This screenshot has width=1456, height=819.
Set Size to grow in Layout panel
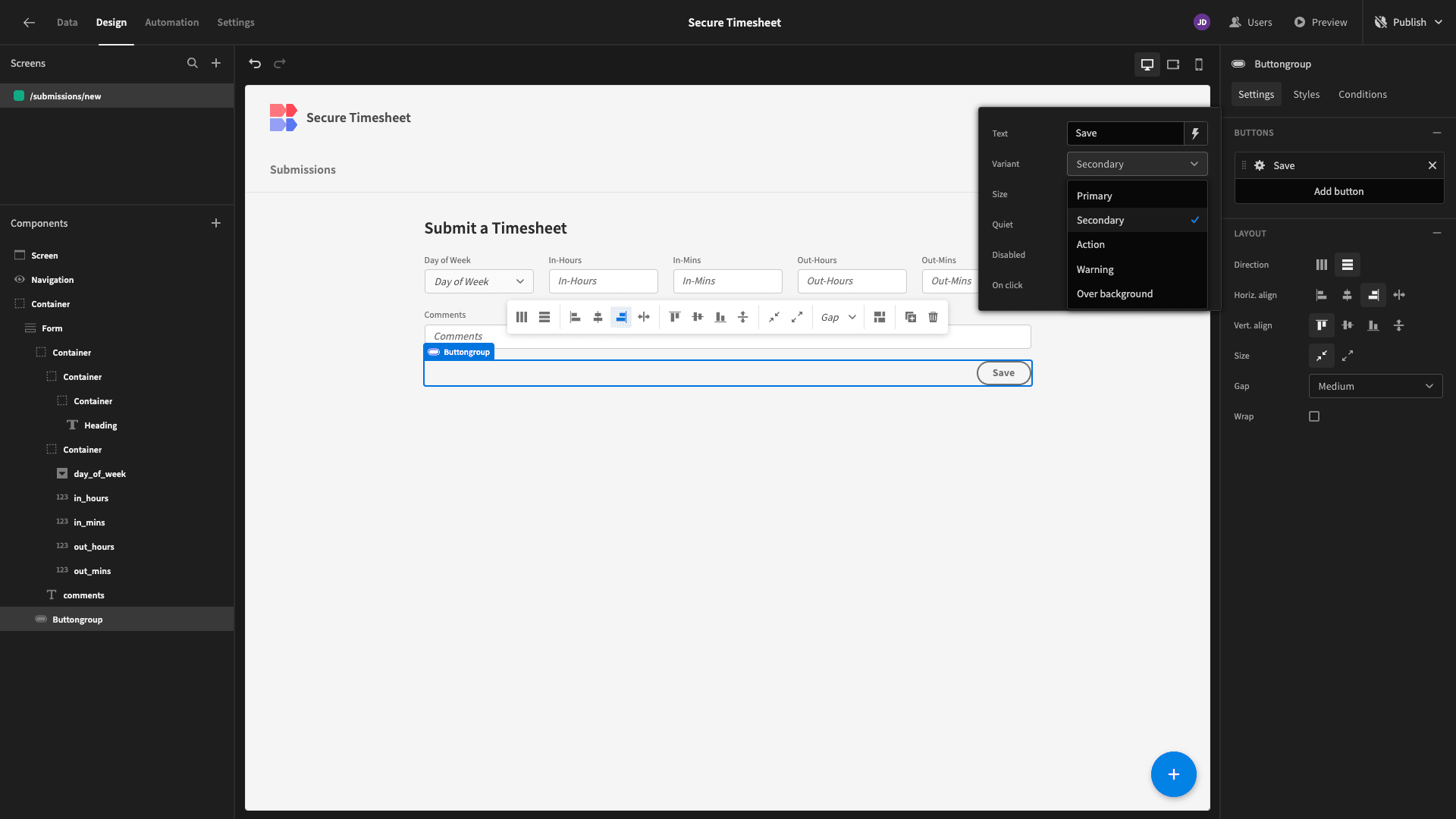coord(1348,356)
